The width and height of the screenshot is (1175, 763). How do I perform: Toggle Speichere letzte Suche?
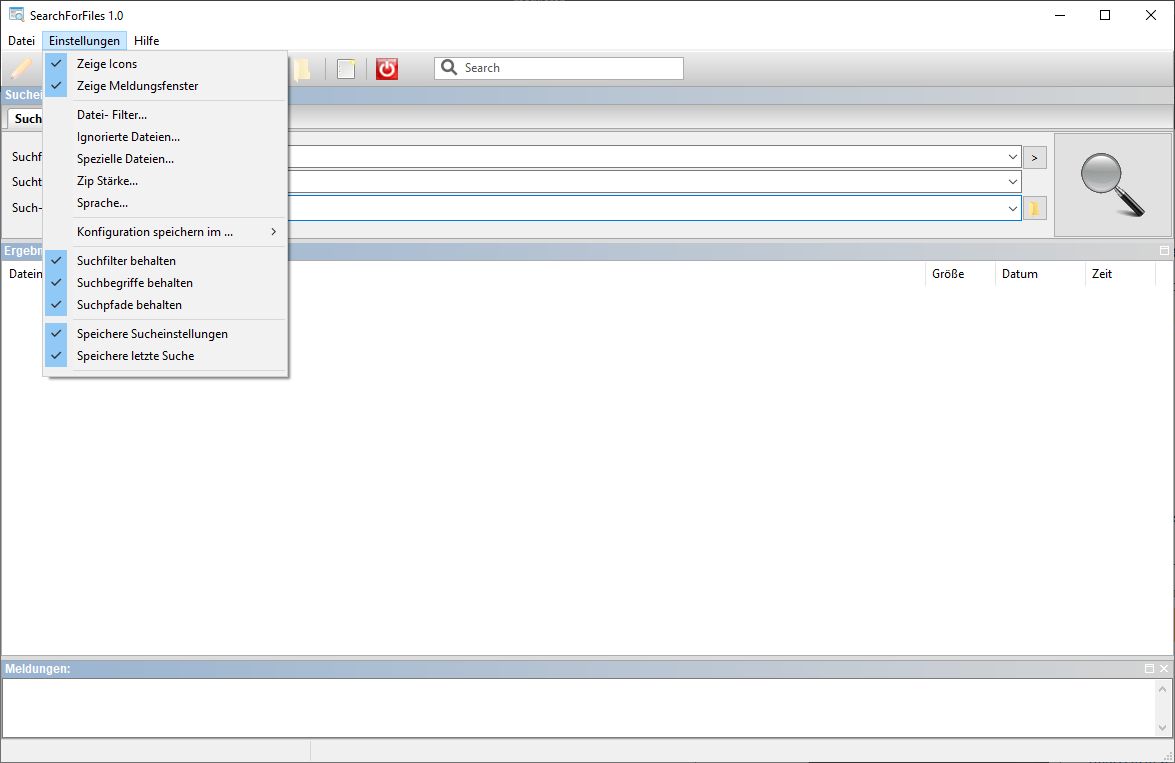[135, 356]
